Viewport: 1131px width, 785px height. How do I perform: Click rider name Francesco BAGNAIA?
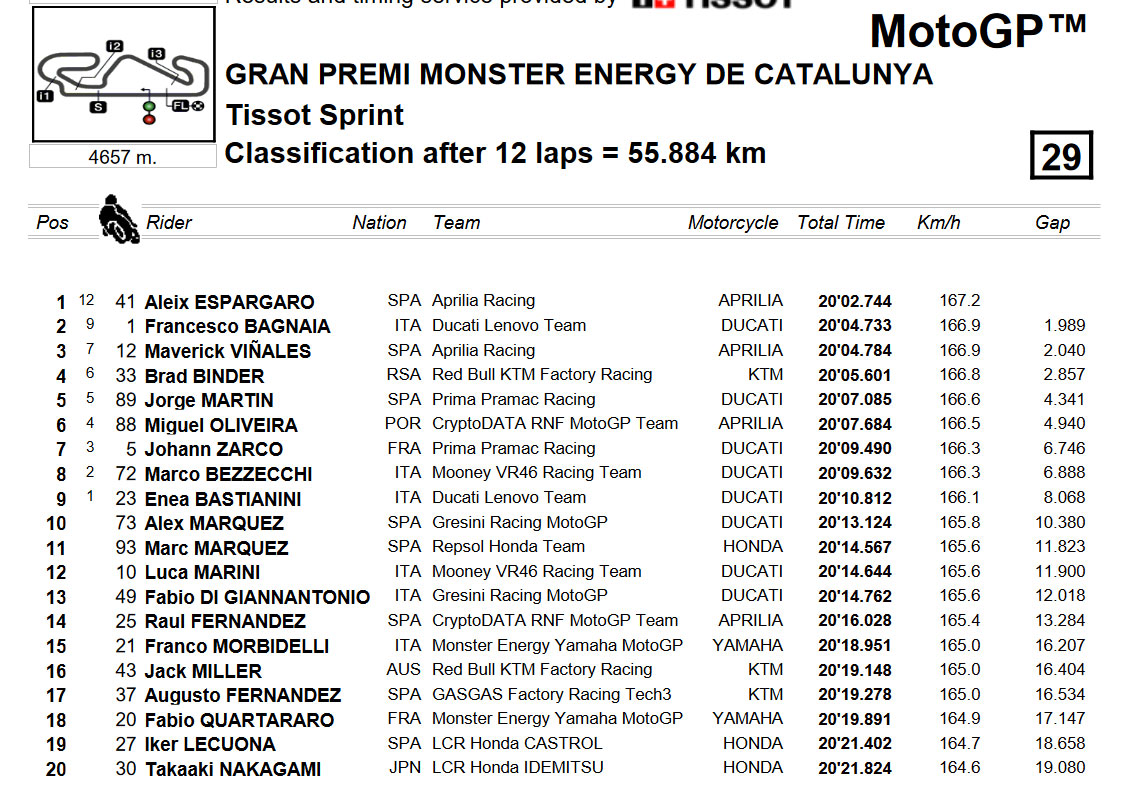237,326
